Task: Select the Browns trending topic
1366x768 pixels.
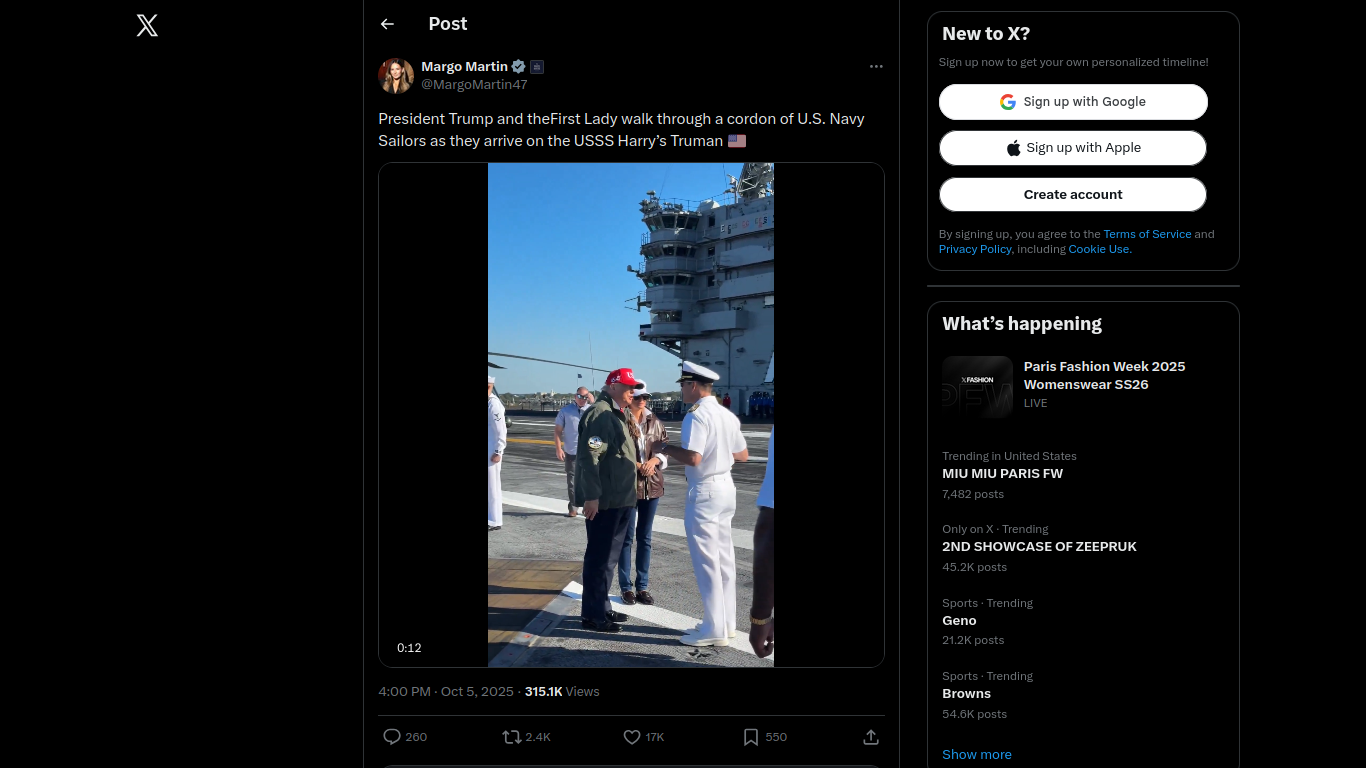Action: coord(966,694)
